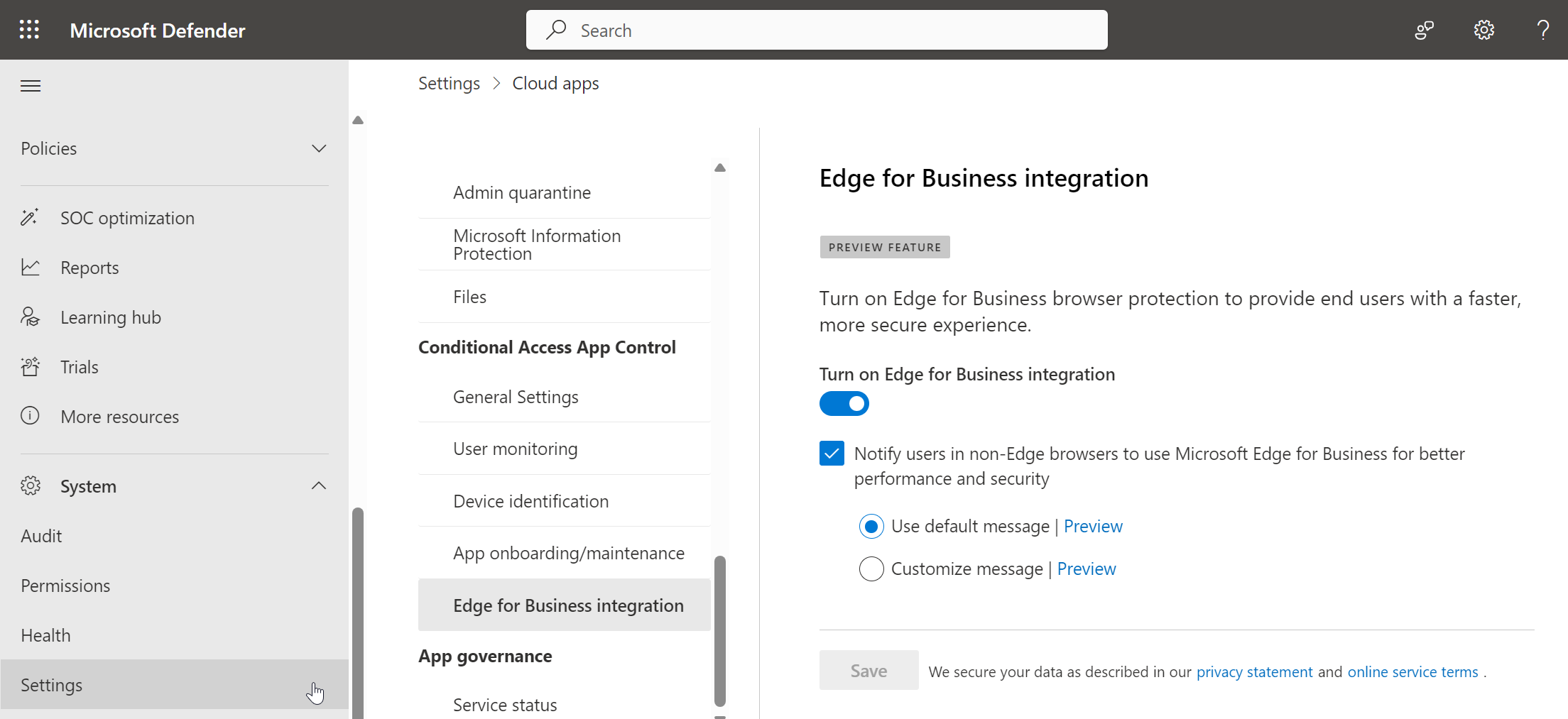Click App governance heading
1568x719 pixels.
(485, 657)
